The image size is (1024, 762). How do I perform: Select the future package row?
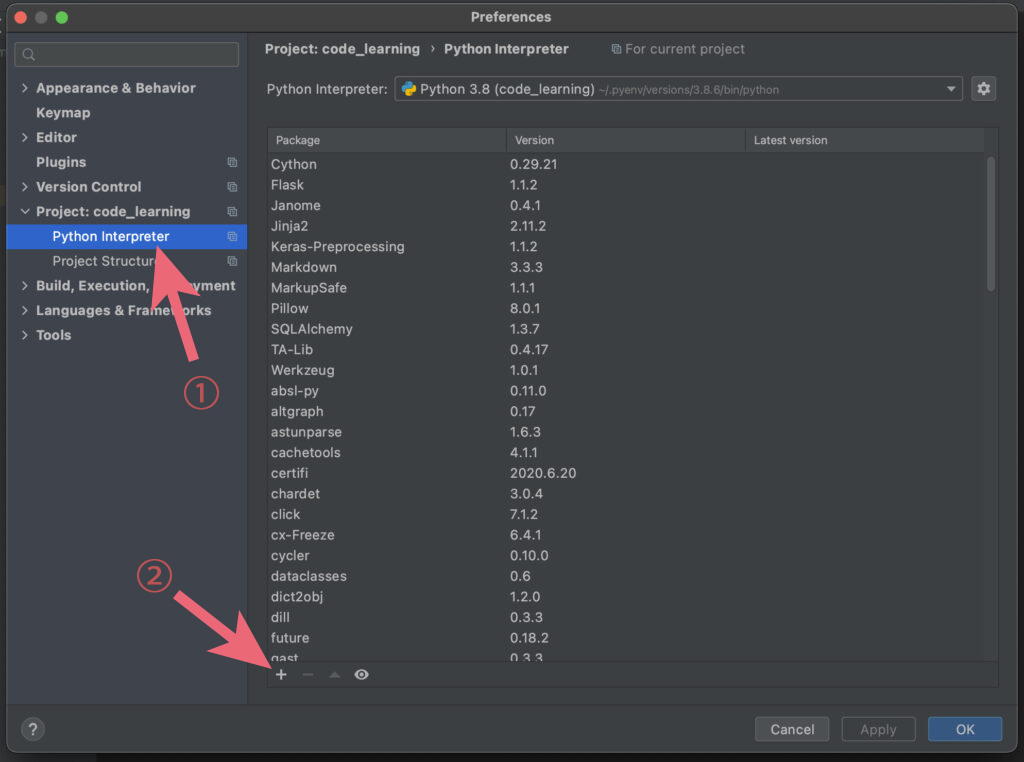point(626,638)
